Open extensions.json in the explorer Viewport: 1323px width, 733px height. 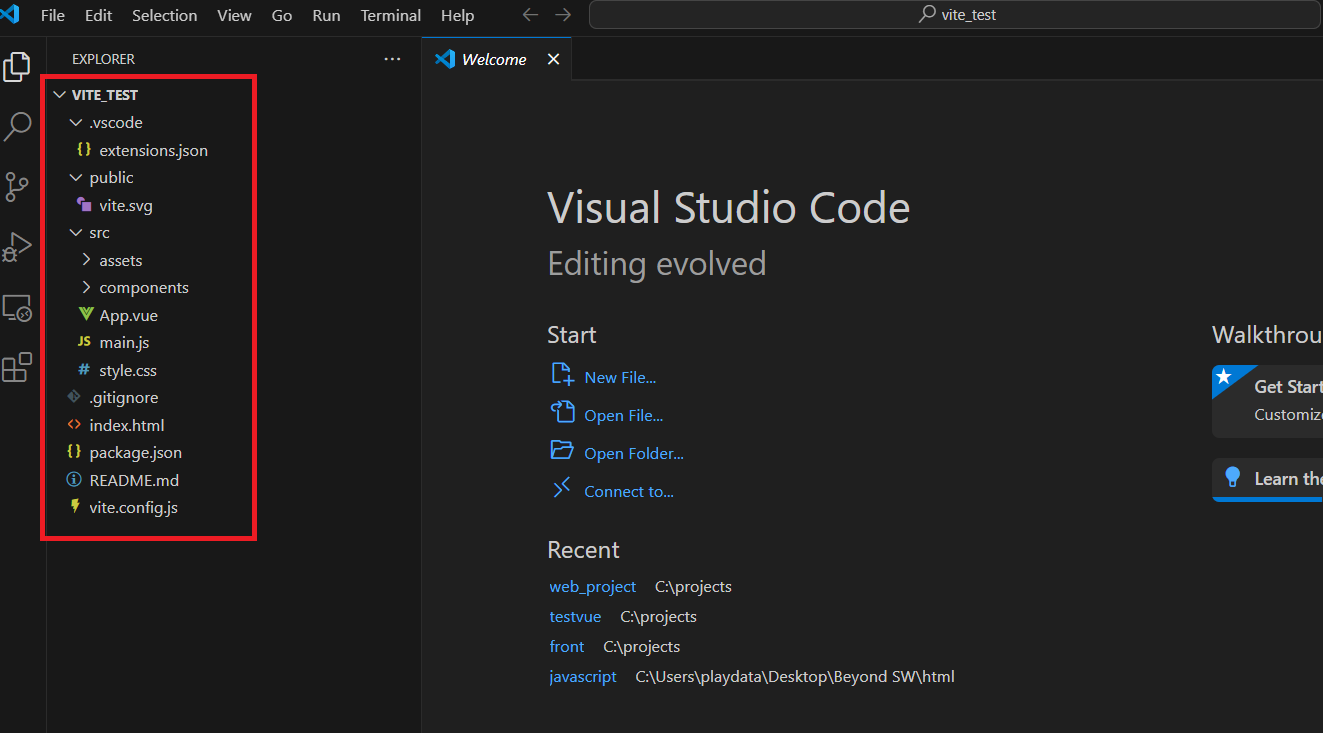click(152, 150)
